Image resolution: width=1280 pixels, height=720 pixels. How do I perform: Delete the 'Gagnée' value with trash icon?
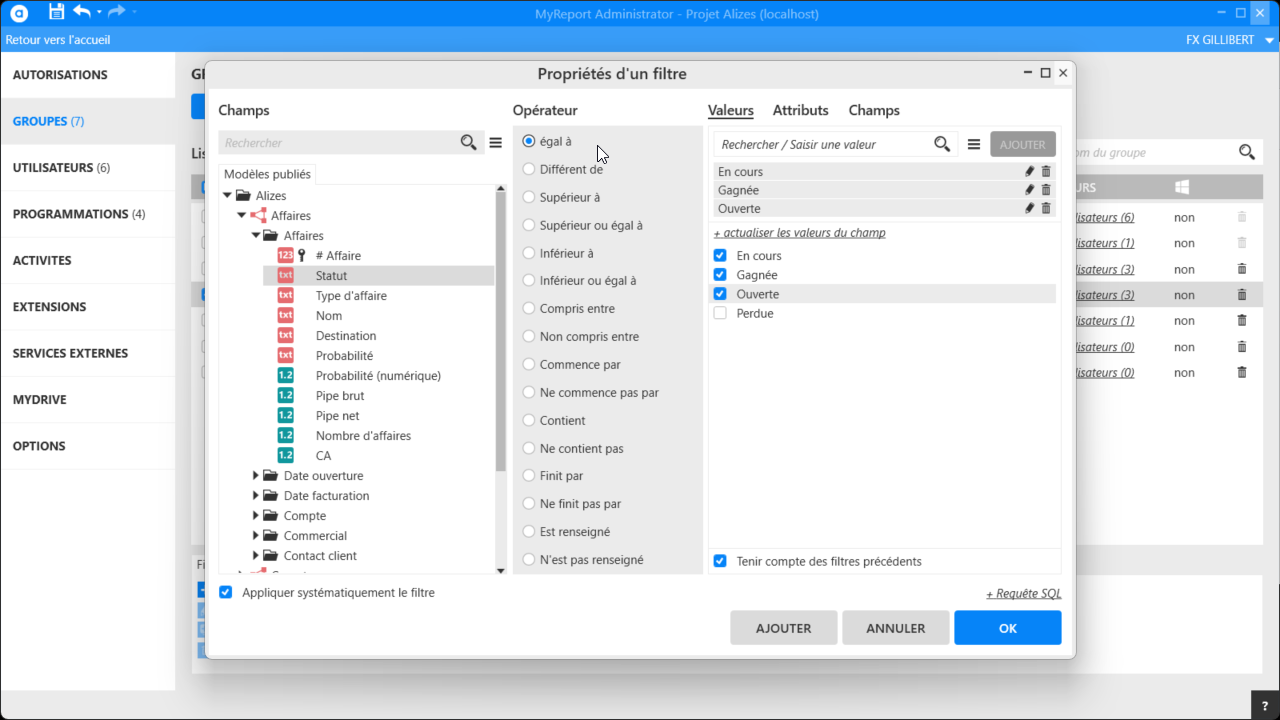pyautogui.click(x=1046, y=190)
